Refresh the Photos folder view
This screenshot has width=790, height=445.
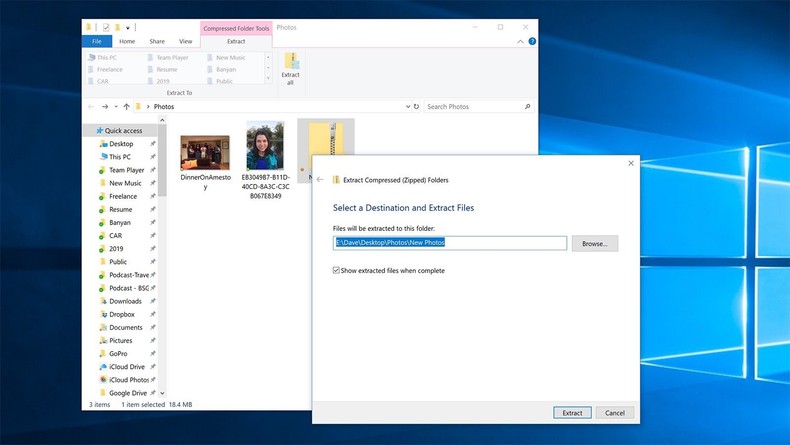(x=415, y=106)
